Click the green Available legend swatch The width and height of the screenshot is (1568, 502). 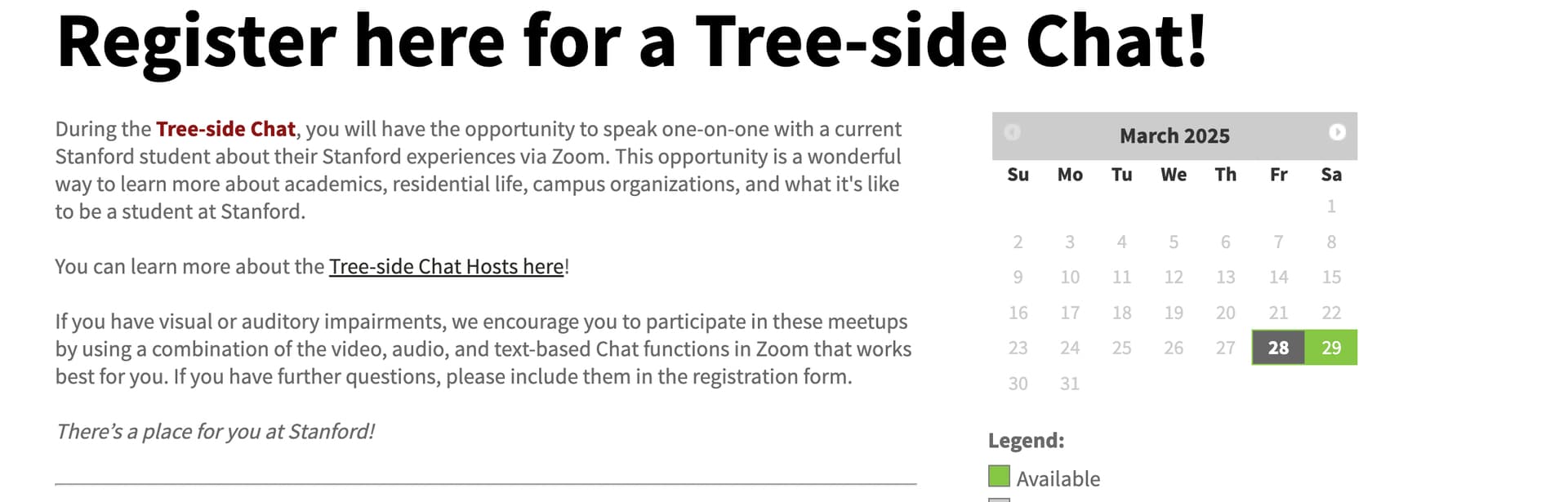(999, 476)
